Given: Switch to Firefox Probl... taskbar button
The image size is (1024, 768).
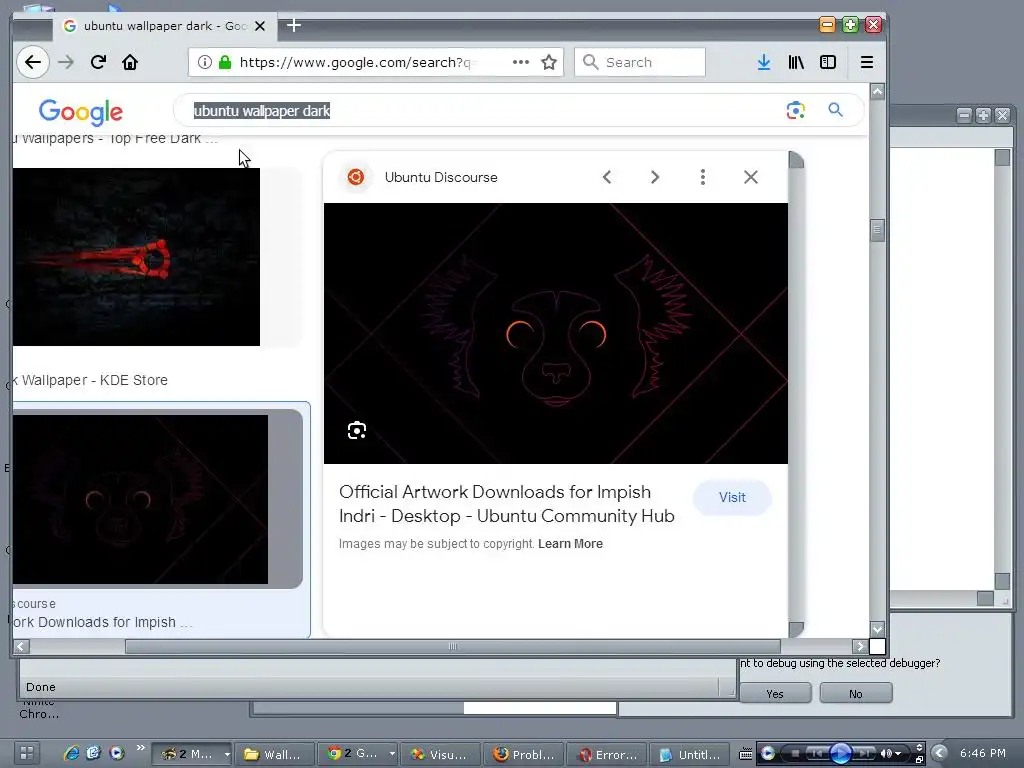Looking at the screenshot, I should (524, 754).
